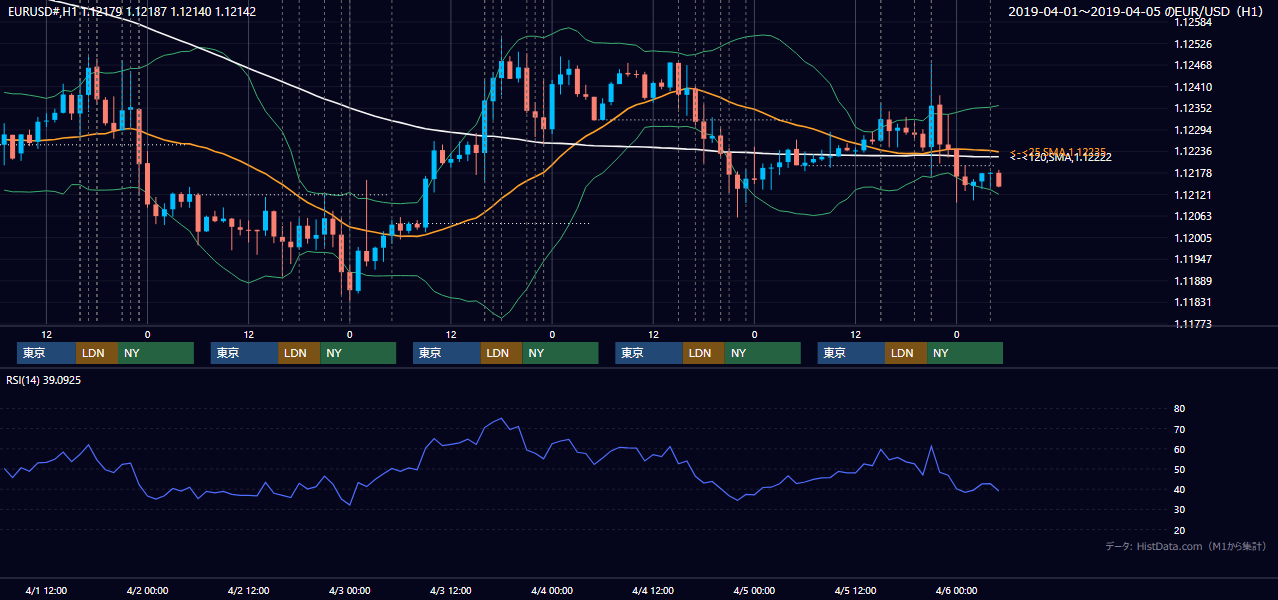Click the 4/3 12:00 time axis label

point(450,590)
